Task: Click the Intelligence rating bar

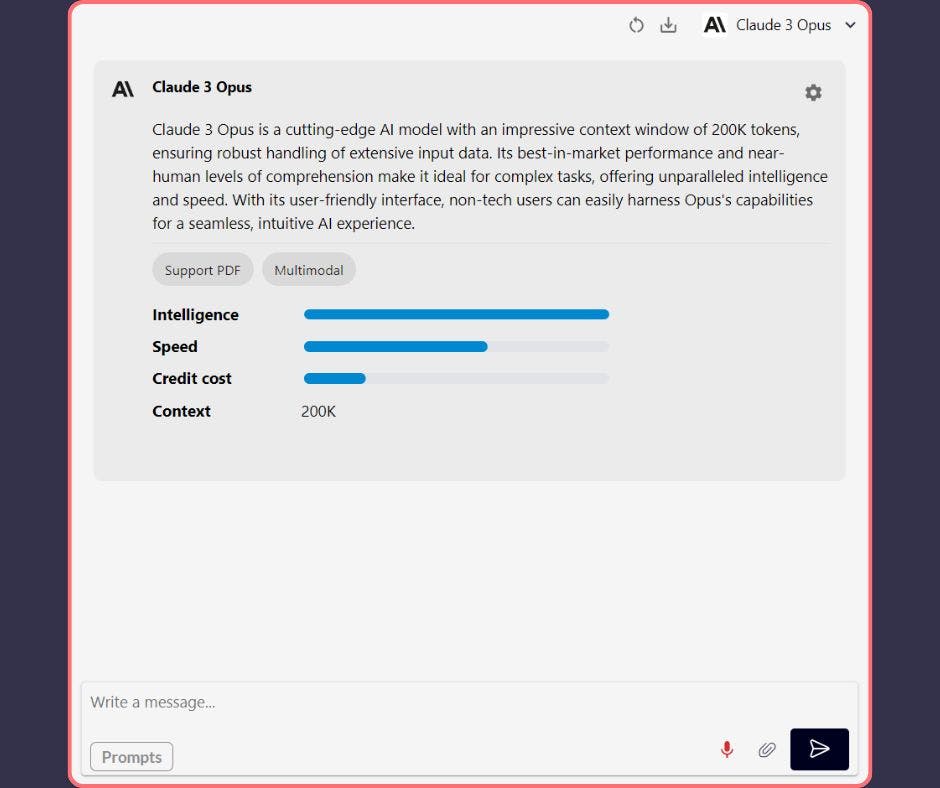Action: click(x=456, y=314)
